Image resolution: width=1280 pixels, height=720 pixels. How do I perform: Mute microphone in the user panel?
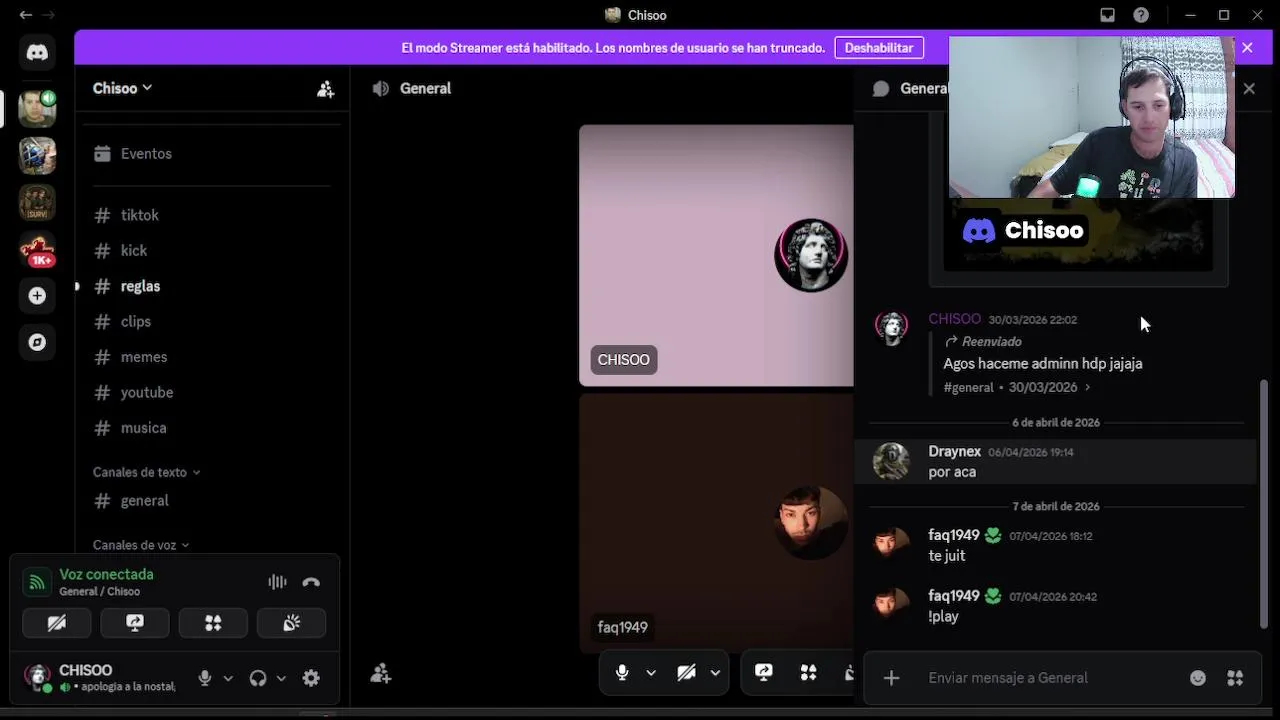click(205, 678)
